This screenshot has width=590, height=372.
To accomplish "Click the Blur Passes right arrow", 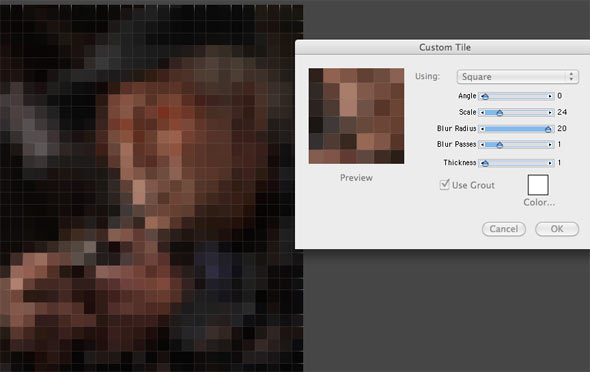I will 550,145.
